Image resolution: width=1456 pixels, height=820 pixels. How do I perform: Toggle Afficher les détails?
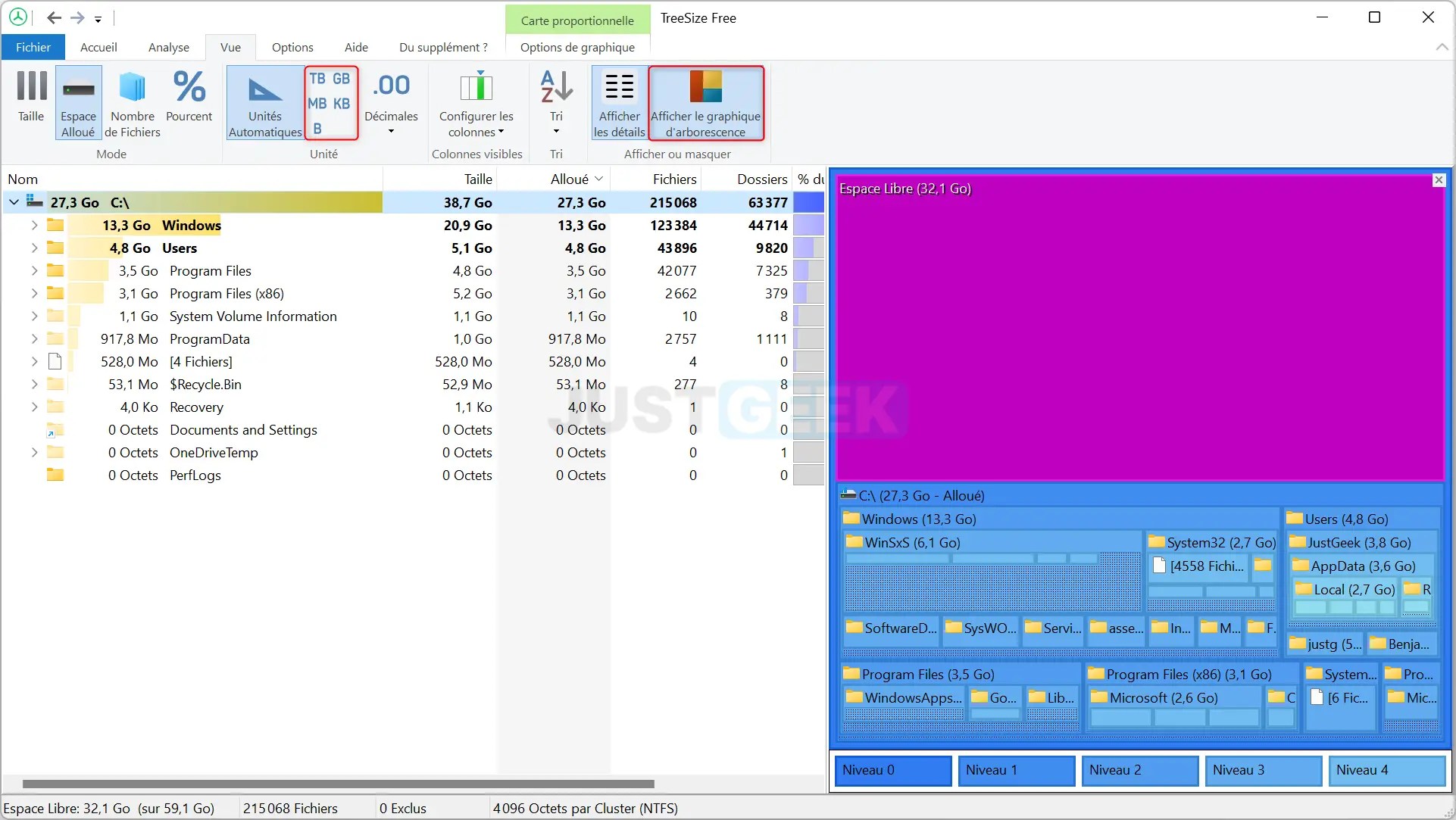tap(618, 102)
